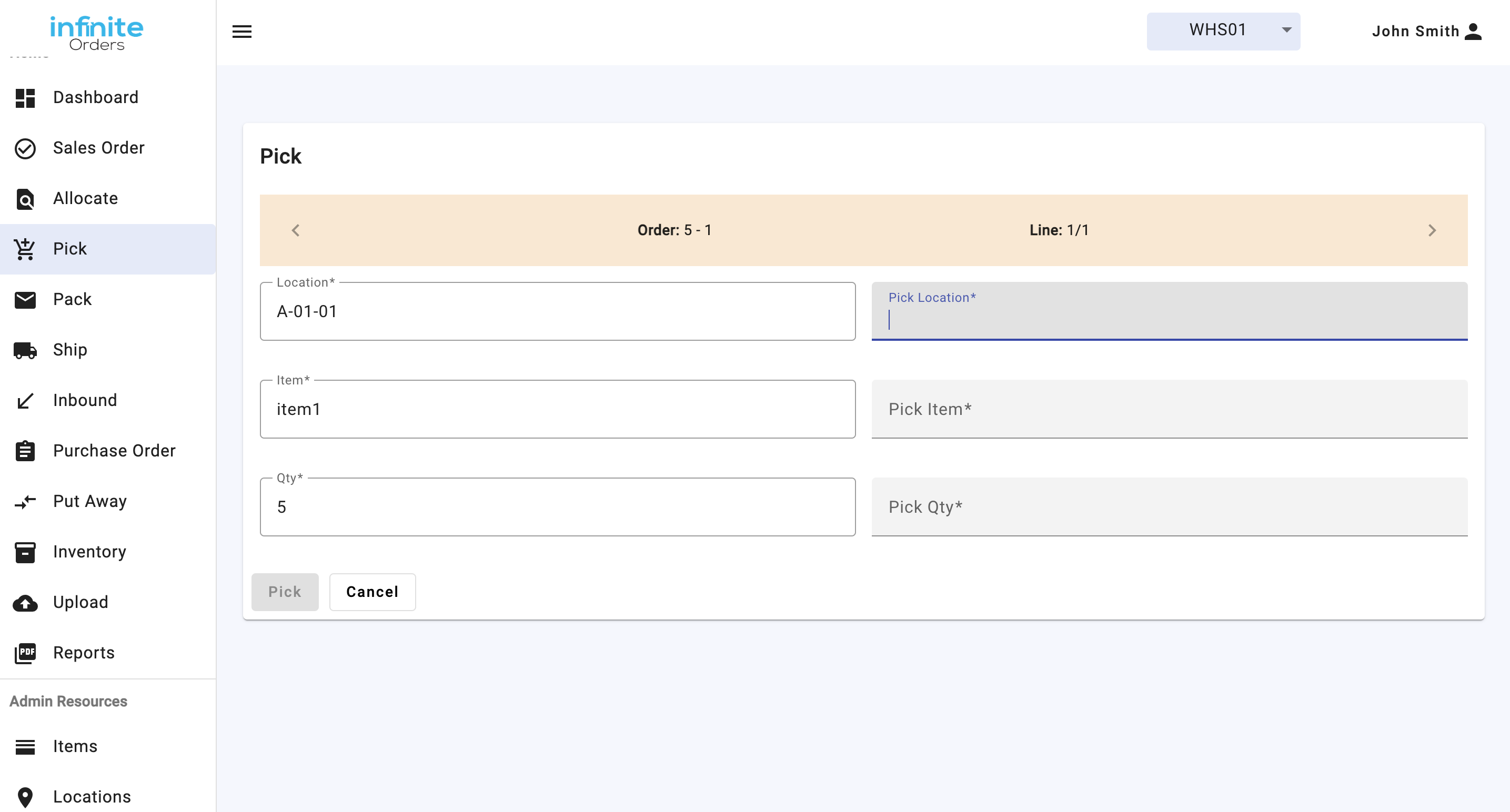Go to previous order with left chevron
The width and height of the screenshot is (1510, 812).
296,230
